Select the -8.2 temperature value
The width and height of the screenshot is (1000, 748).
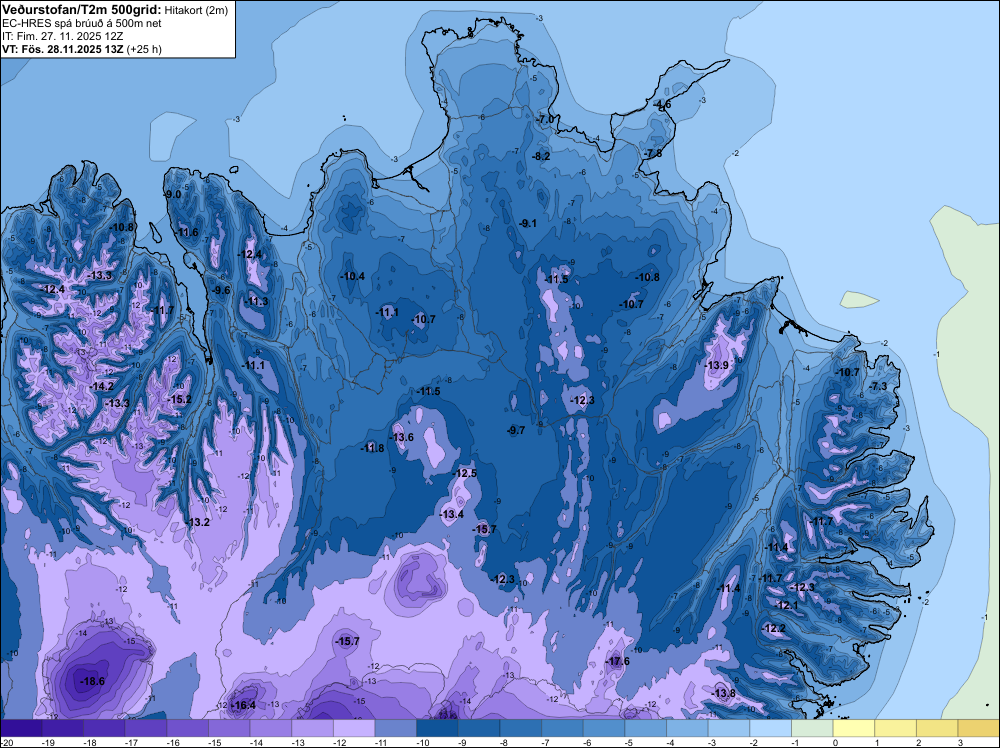pos(541,156)
